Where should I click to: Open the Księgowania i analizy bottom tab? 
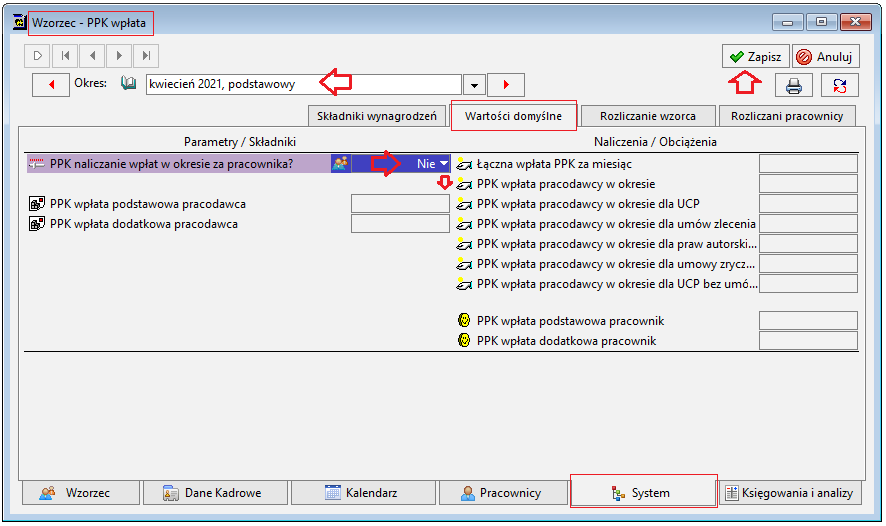(x=791, y=493)
